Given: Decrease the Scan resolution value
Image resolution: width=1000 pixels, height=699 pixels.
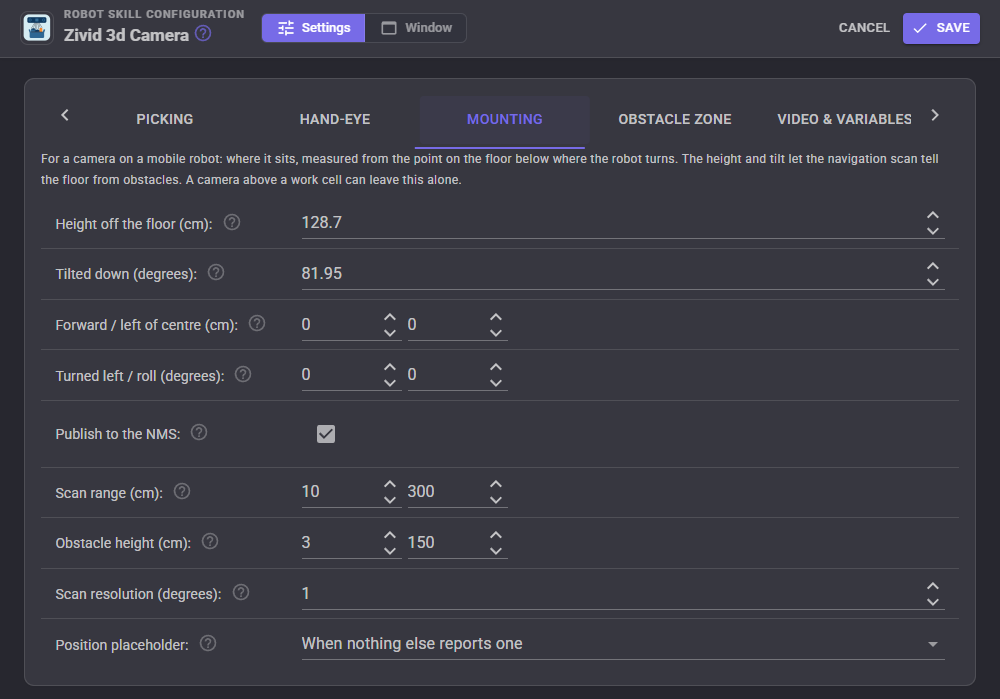Looking at the screenshot, I should pyautogui.click(x=932, y=602).
